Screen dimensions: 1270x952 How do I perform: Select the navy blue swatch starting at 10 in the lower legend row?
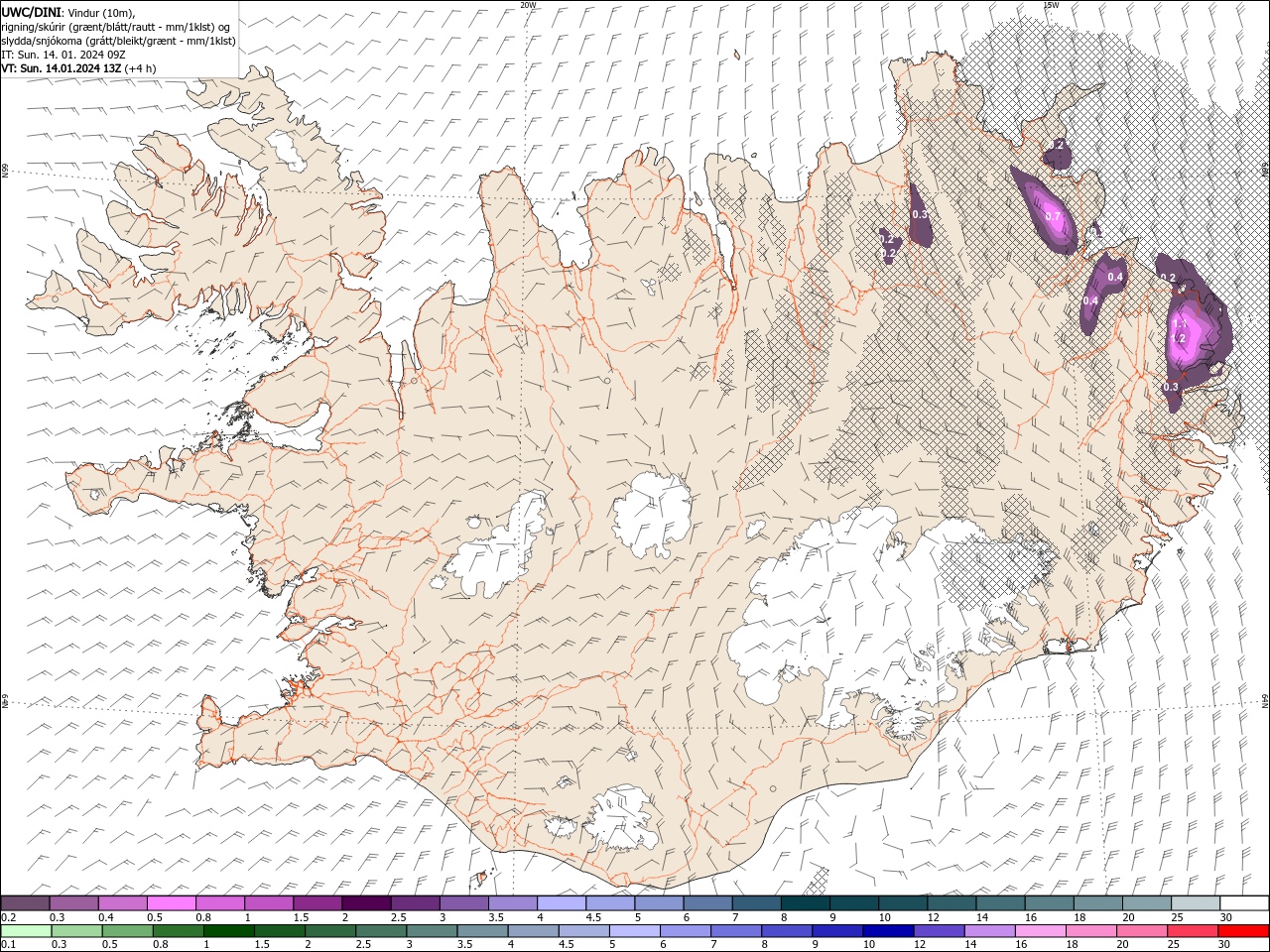coord(887,931)
